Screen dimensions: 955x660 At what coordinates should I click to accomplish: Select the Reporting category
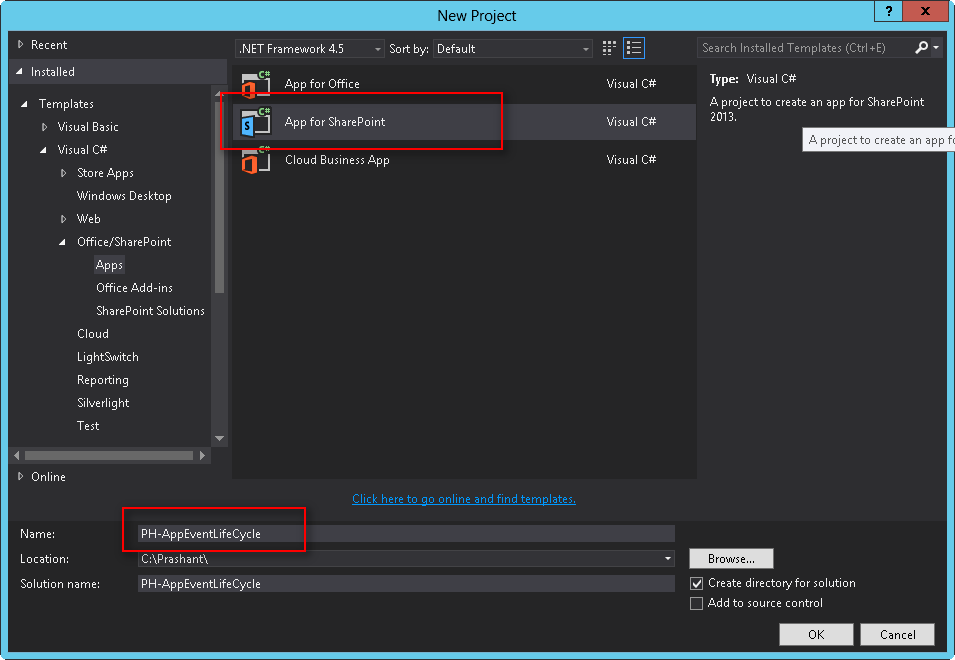102,381
